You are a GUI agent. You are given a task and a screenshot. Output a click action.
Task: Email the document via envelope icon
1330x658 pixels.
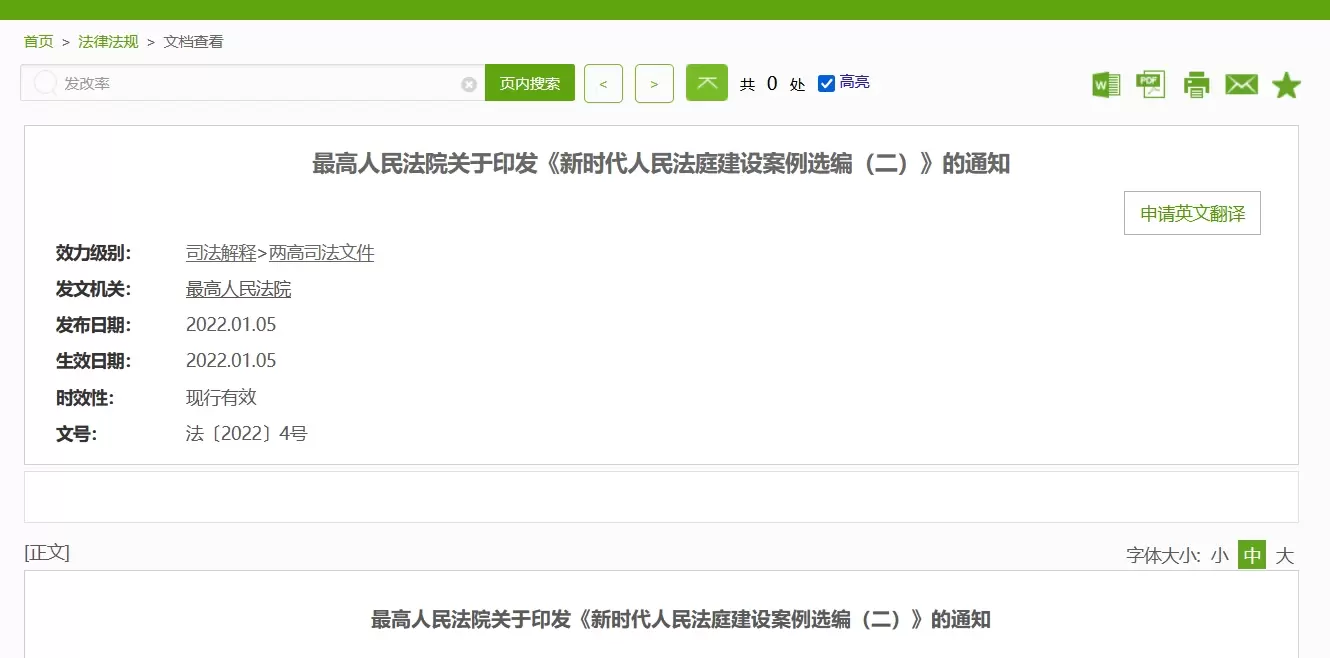click(x=1241, y=85)
